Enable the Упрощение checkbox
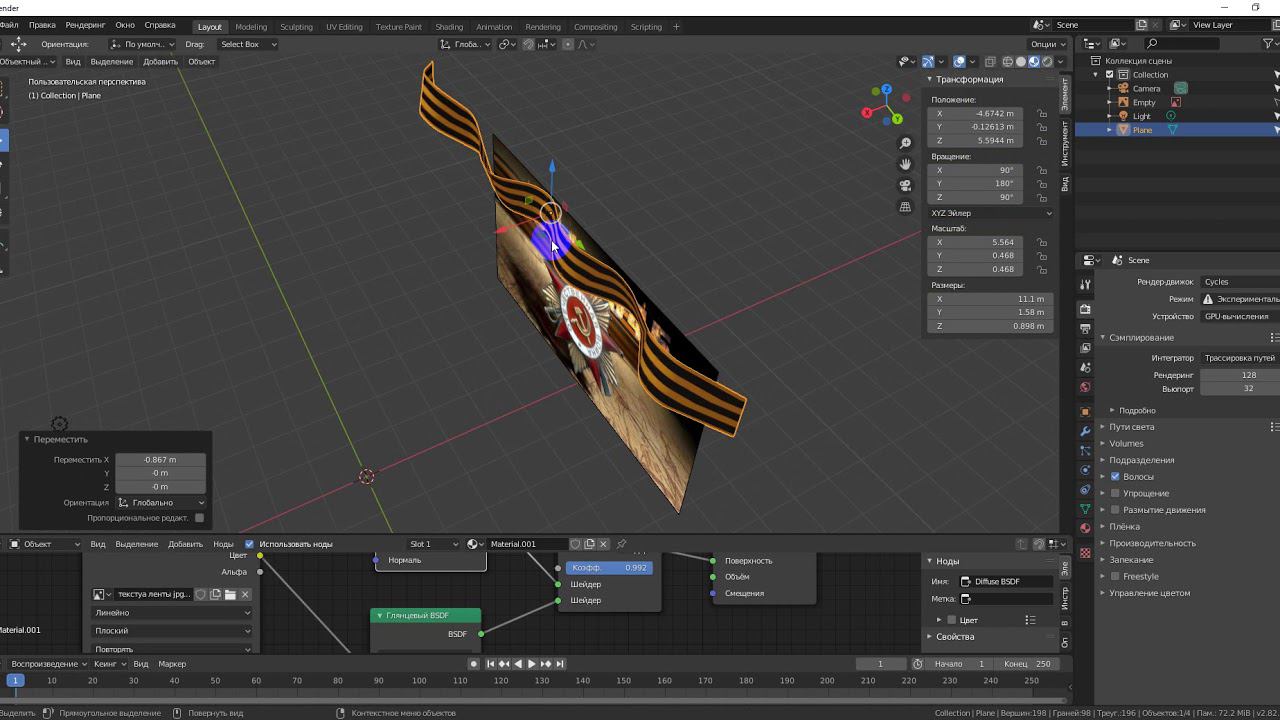This screenshot has width=1280, height=720. 1115,493
